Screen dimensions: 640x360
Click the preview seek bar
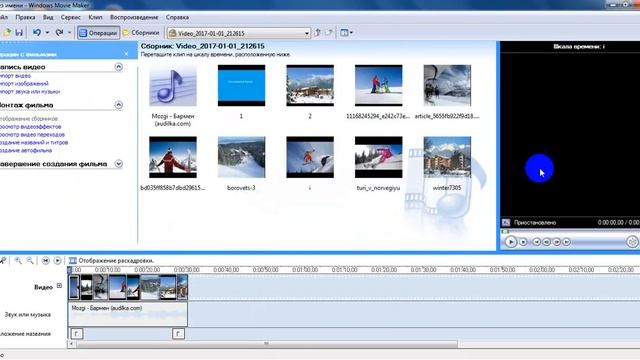tap(570, 231)
